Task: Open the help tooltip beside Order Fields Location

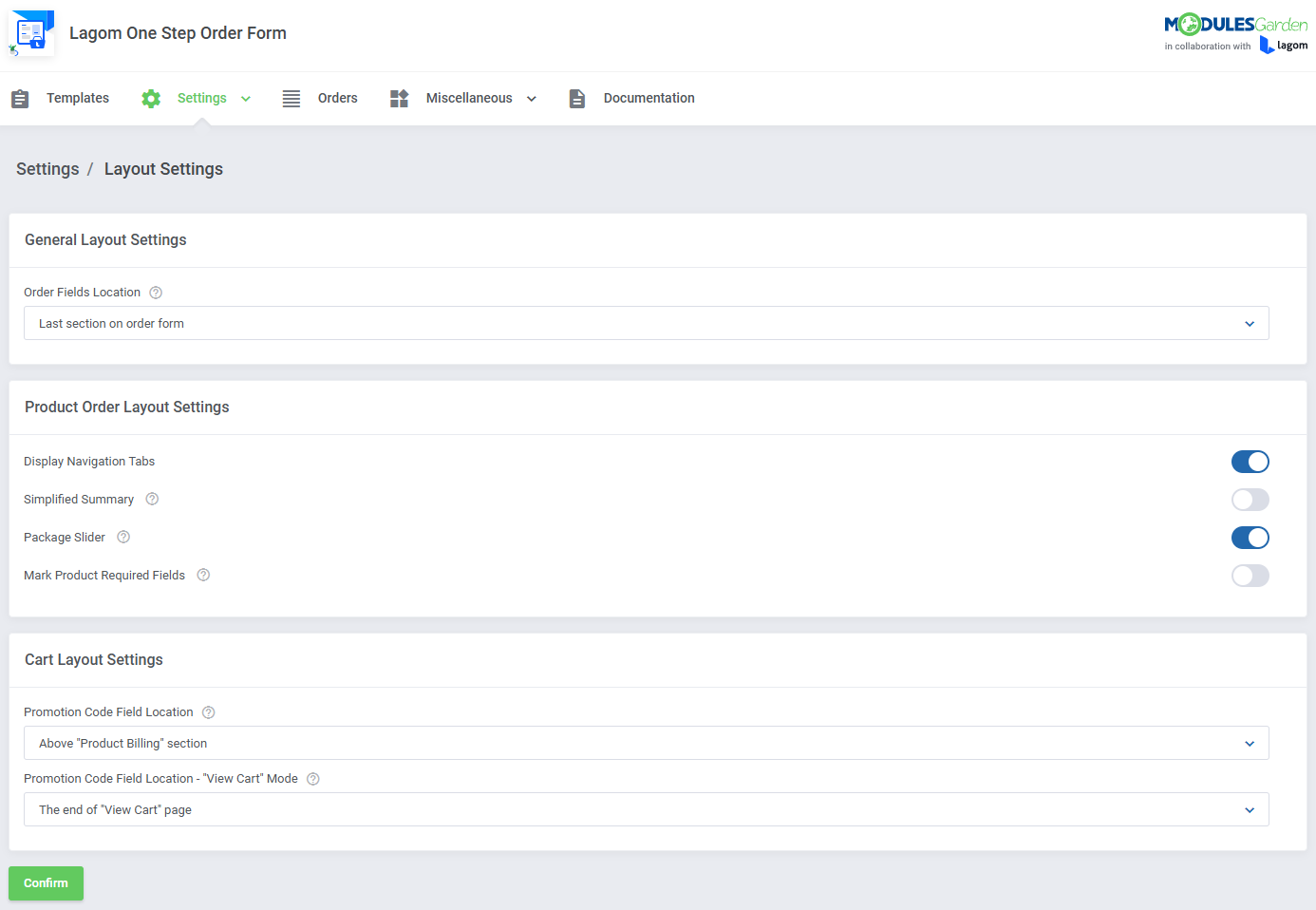Action: [155, 292]
